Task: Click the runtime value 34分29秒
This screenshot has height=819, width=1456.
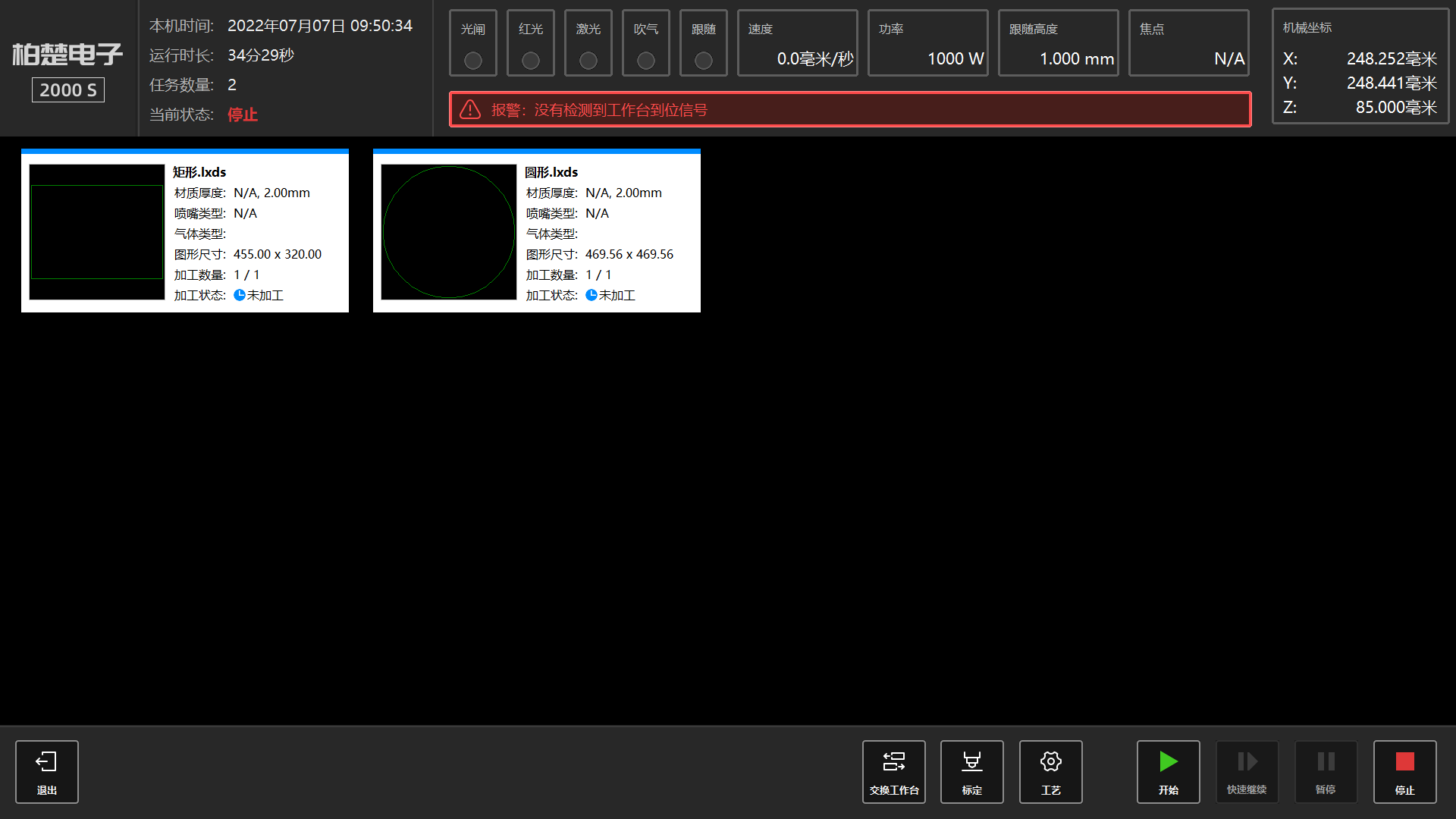Action: coord(261,55)
